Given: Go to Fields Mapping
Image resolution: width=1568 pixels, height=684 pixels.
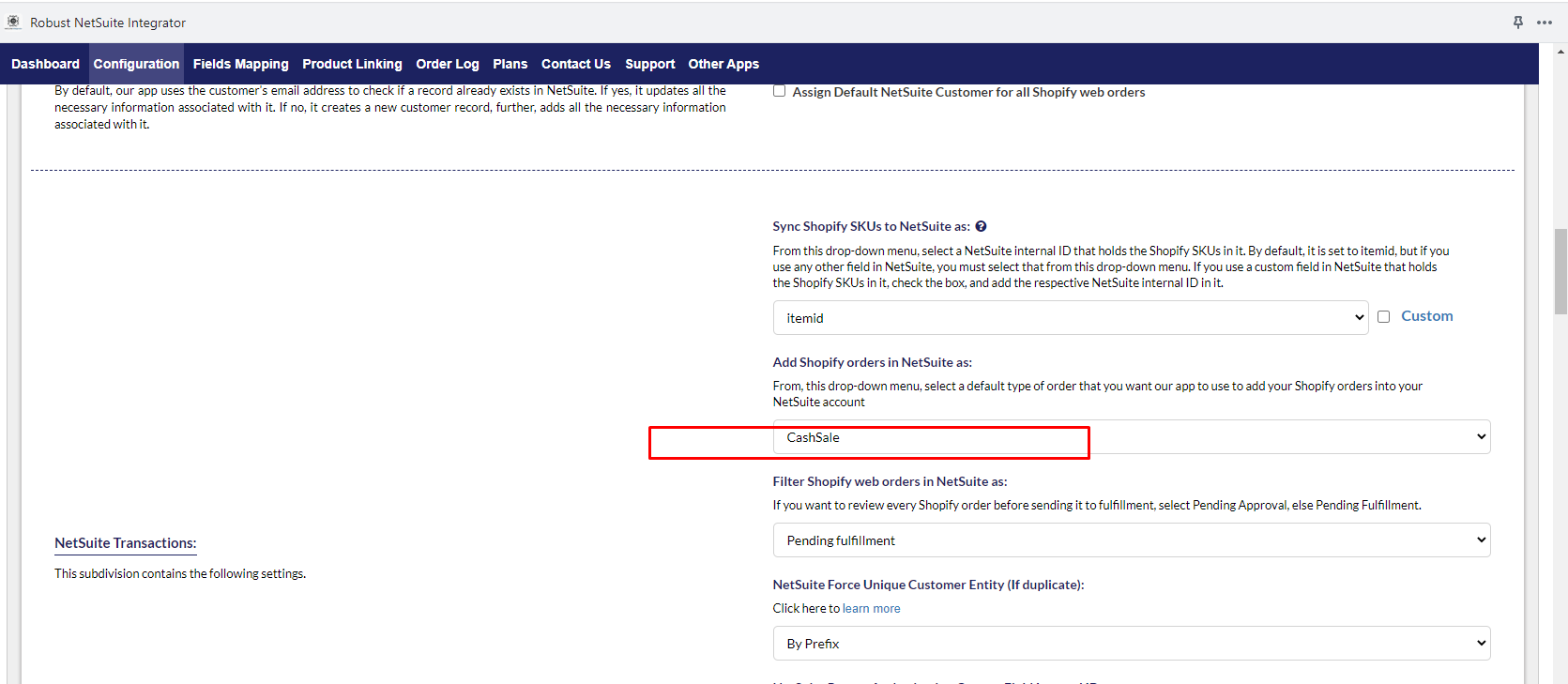Looking at the screenshot, I should (241, 64).
